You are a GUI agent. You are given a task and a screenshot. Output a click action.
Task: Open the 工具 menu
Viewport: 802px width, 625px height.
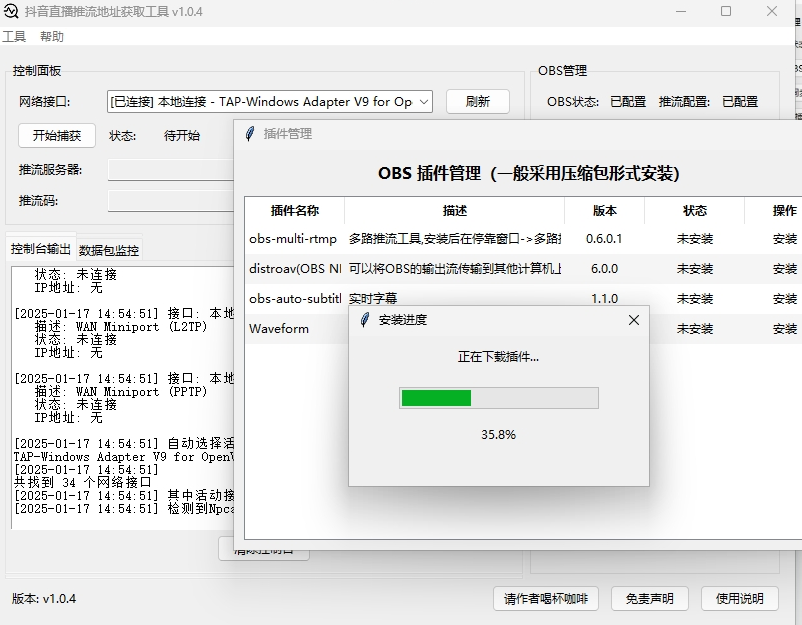point(14,36)
